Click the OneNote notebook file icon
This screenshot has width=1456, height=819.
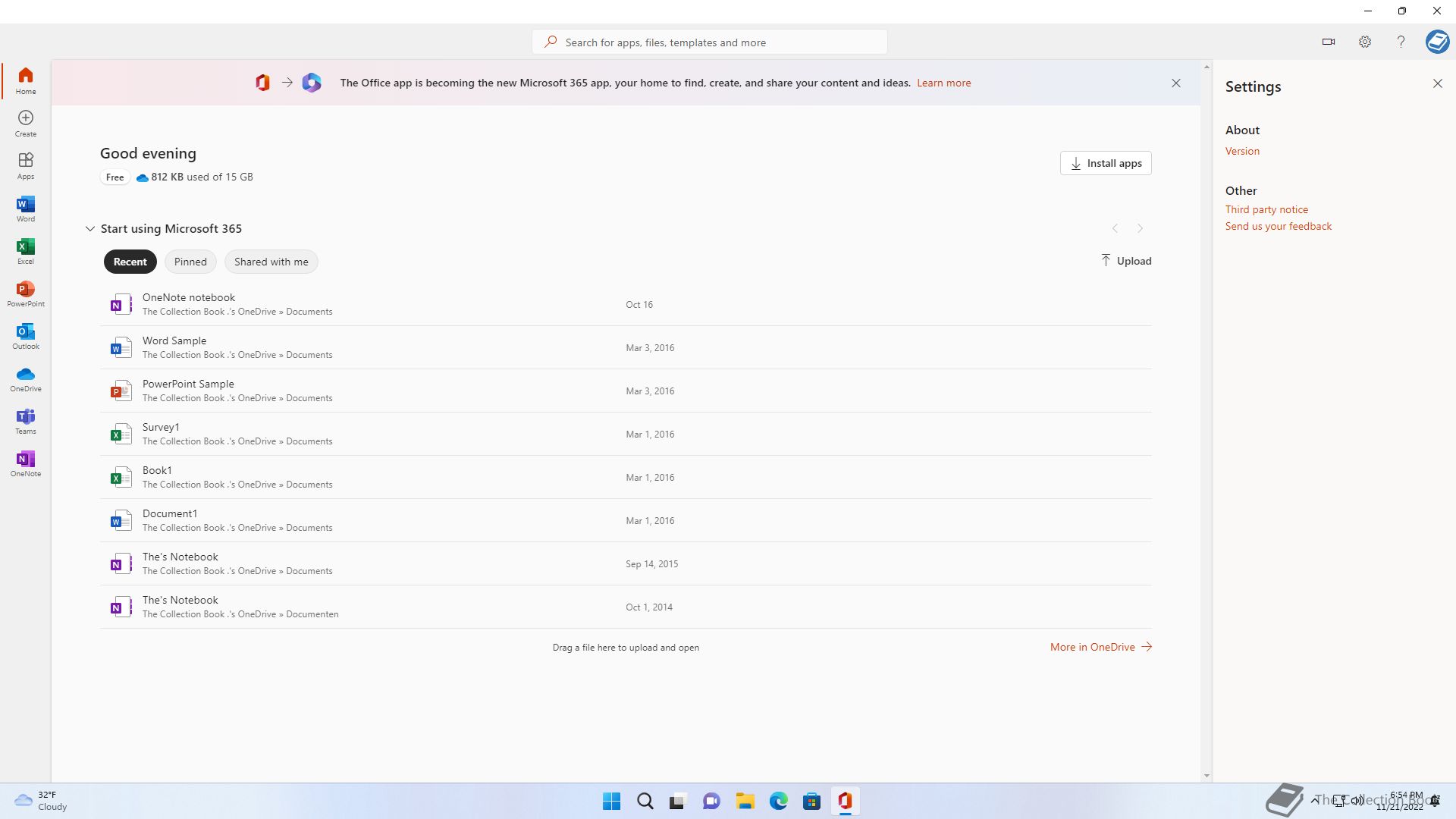tap(121, 304)
